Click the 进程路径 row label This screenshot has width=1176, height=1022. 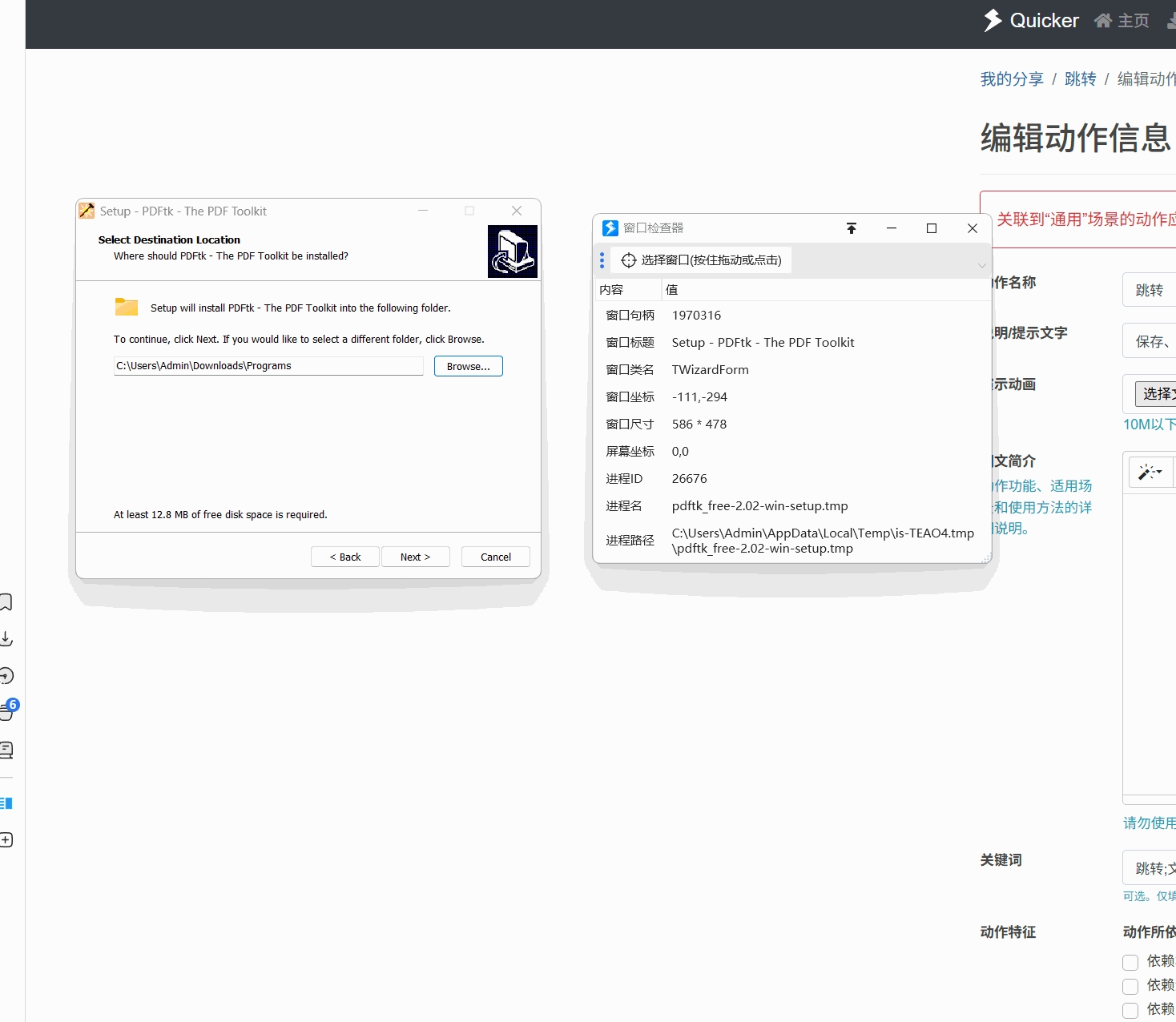[630, 541]
